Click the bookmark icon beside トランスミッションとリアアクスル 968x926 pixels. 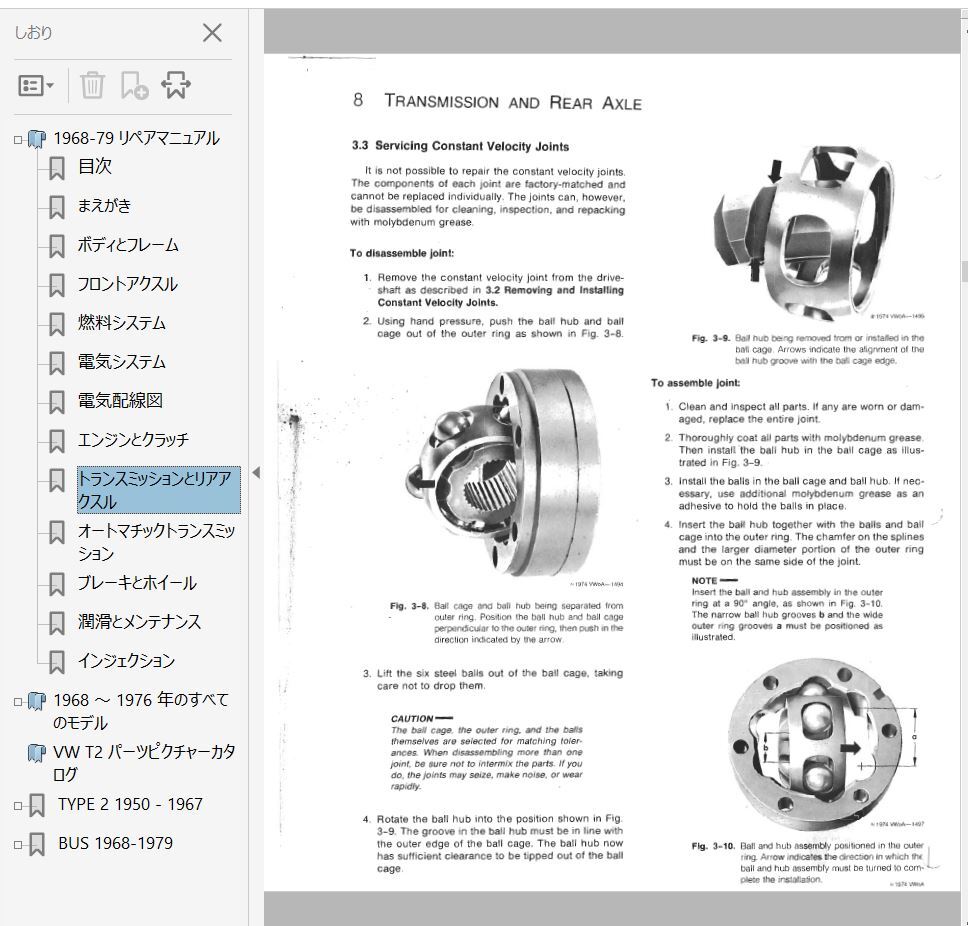[57, 480]
